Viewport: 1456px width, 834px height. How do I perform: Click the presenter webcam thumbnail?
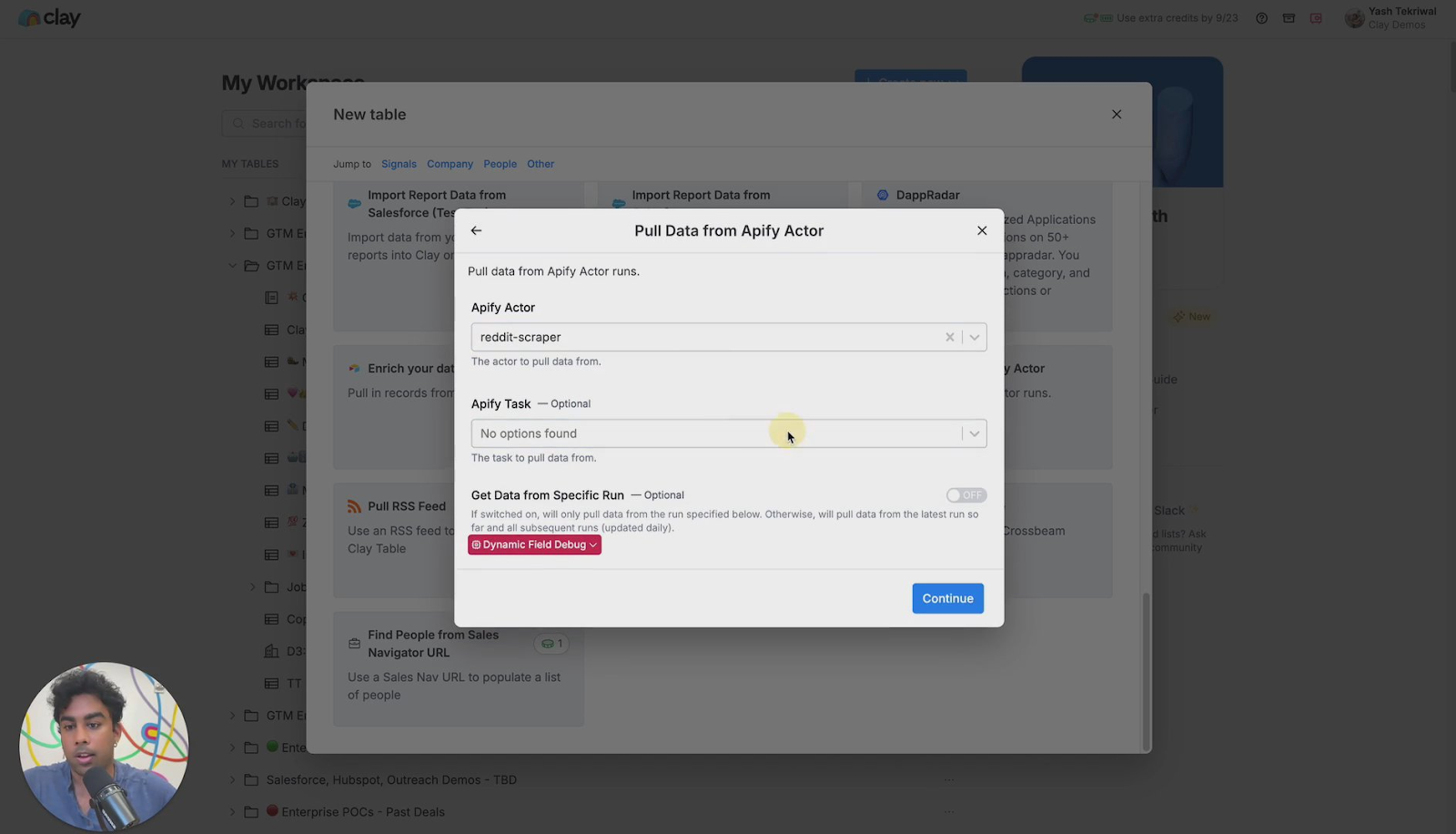(104, 746)
